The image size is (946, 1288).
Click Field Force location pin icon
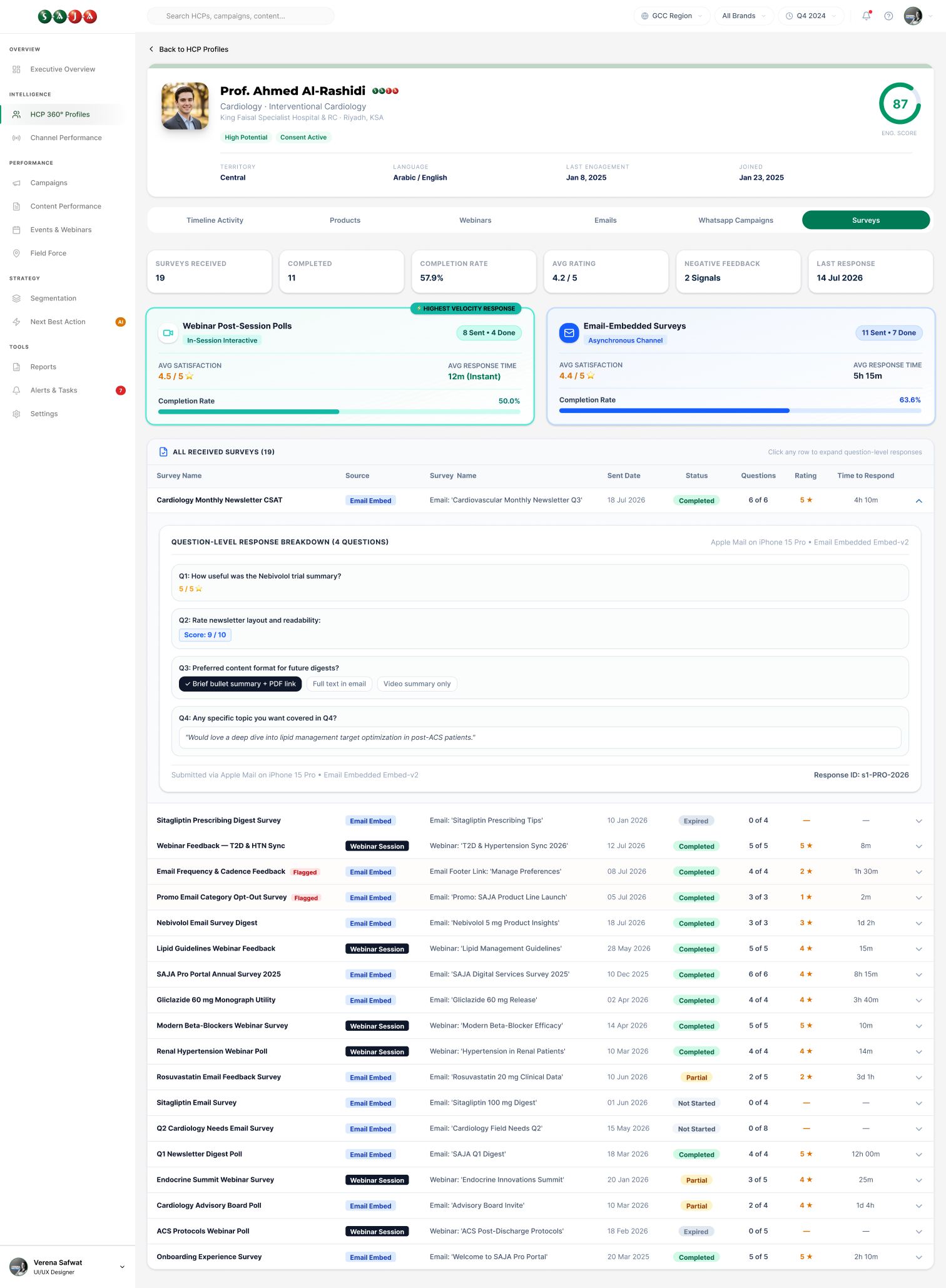pyautogui.click(x=16, y=253)
